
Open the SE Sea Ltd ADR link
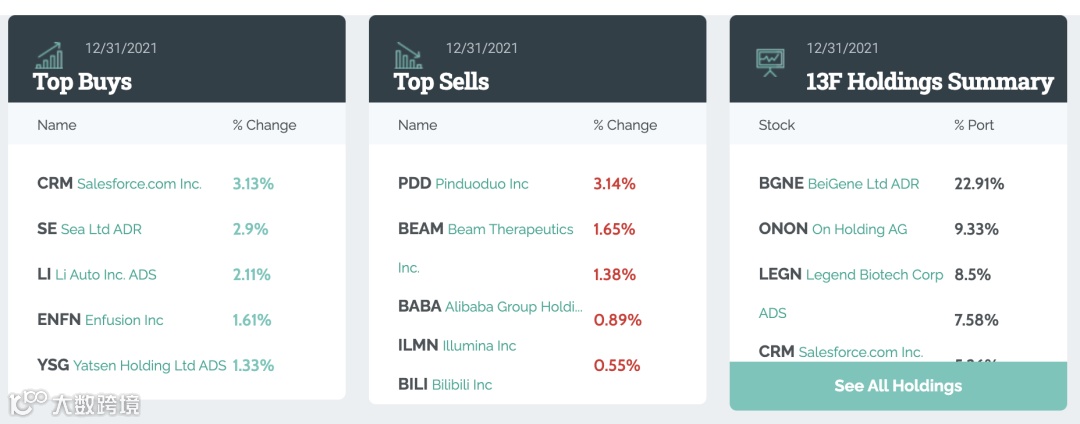coord(89,229)
